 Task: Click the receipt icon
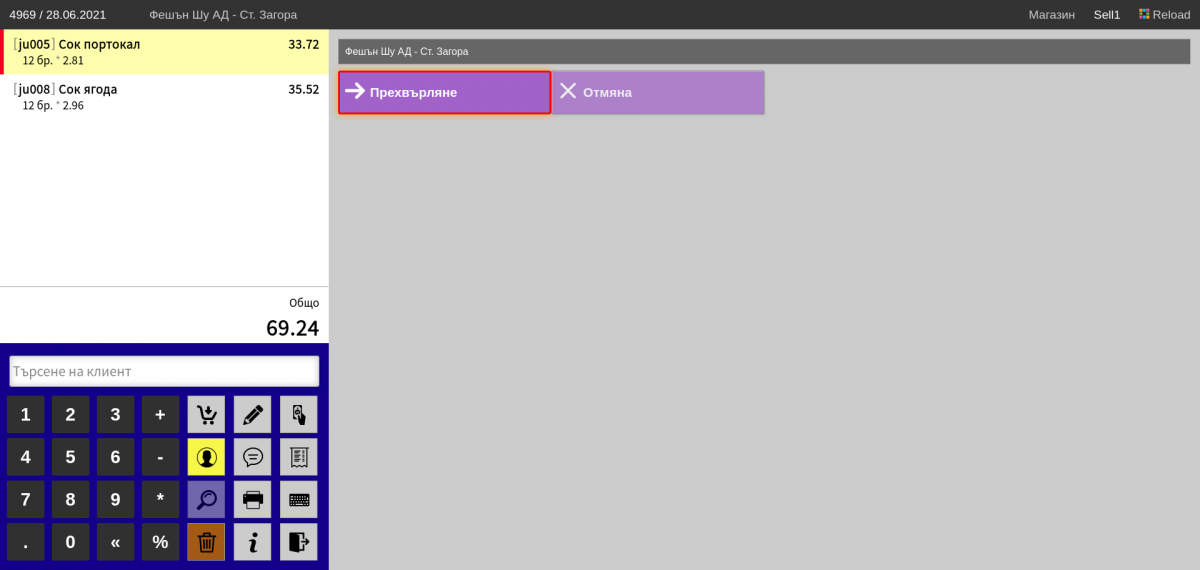[299, 457]
